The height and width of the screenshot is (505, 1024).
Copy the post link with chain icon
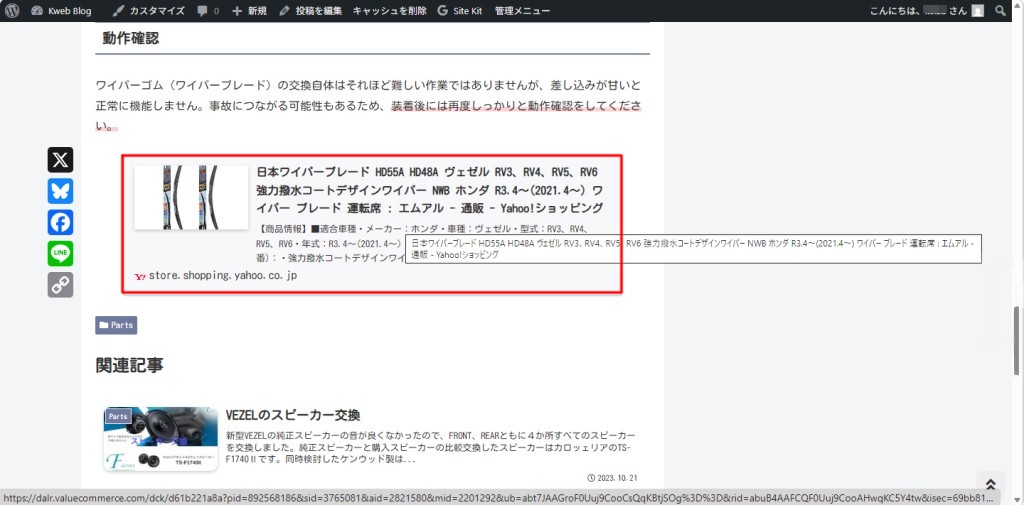pyautogui.click(x=60, y=285)
